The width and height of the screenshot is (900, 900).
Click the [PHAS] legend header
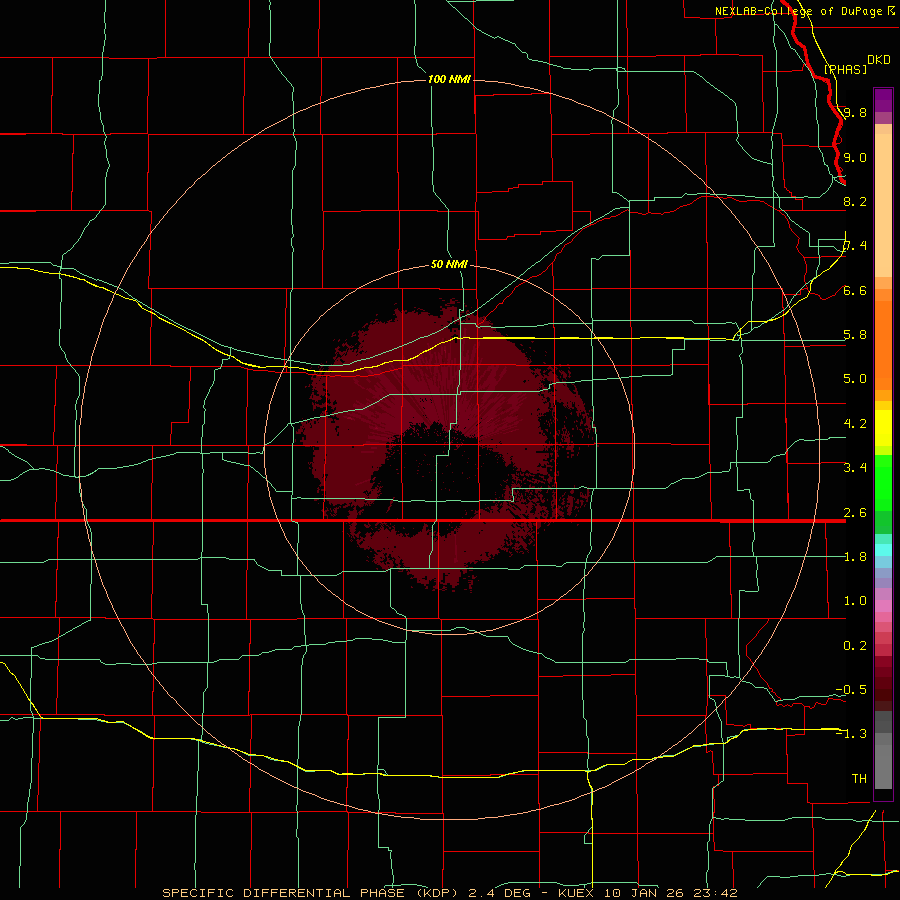[x=845, y=69]
